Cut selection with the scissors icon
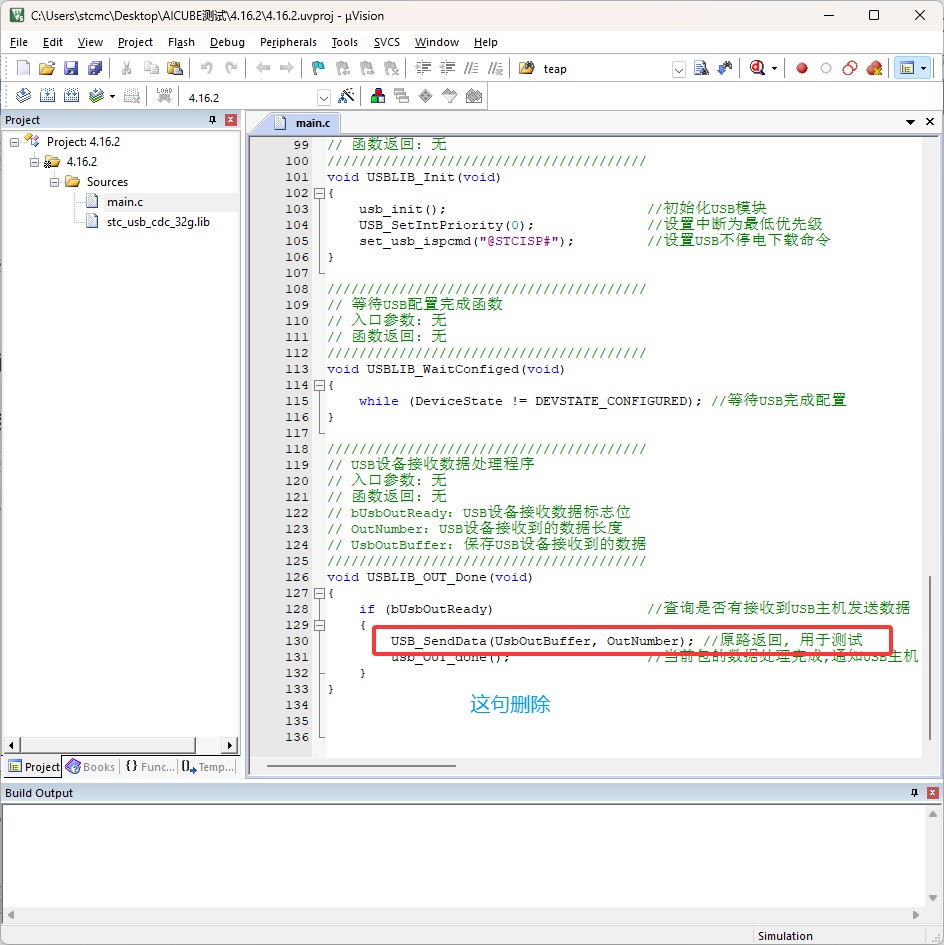The width and height of the screenshot is (944, 945). (x=127, y=68)
